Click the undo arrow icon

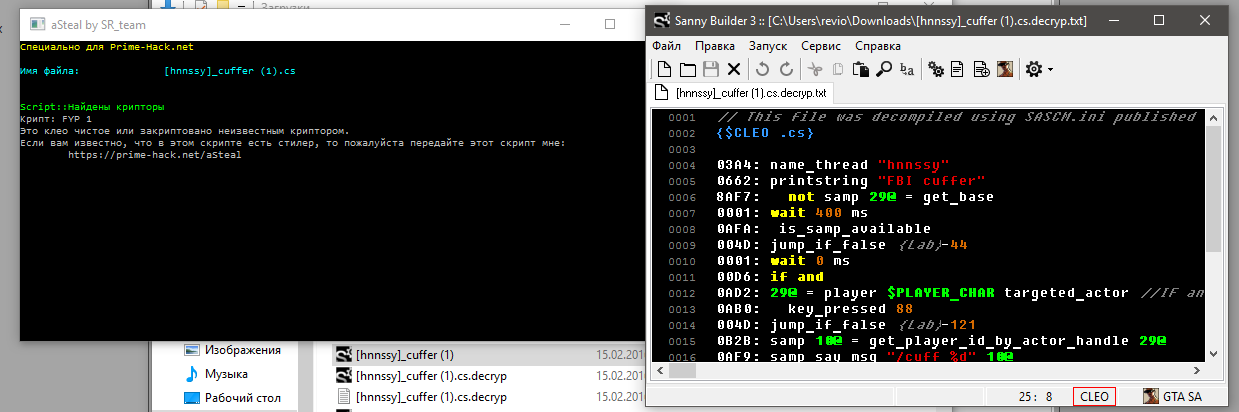pyautogui.click(x=762, y=69)
